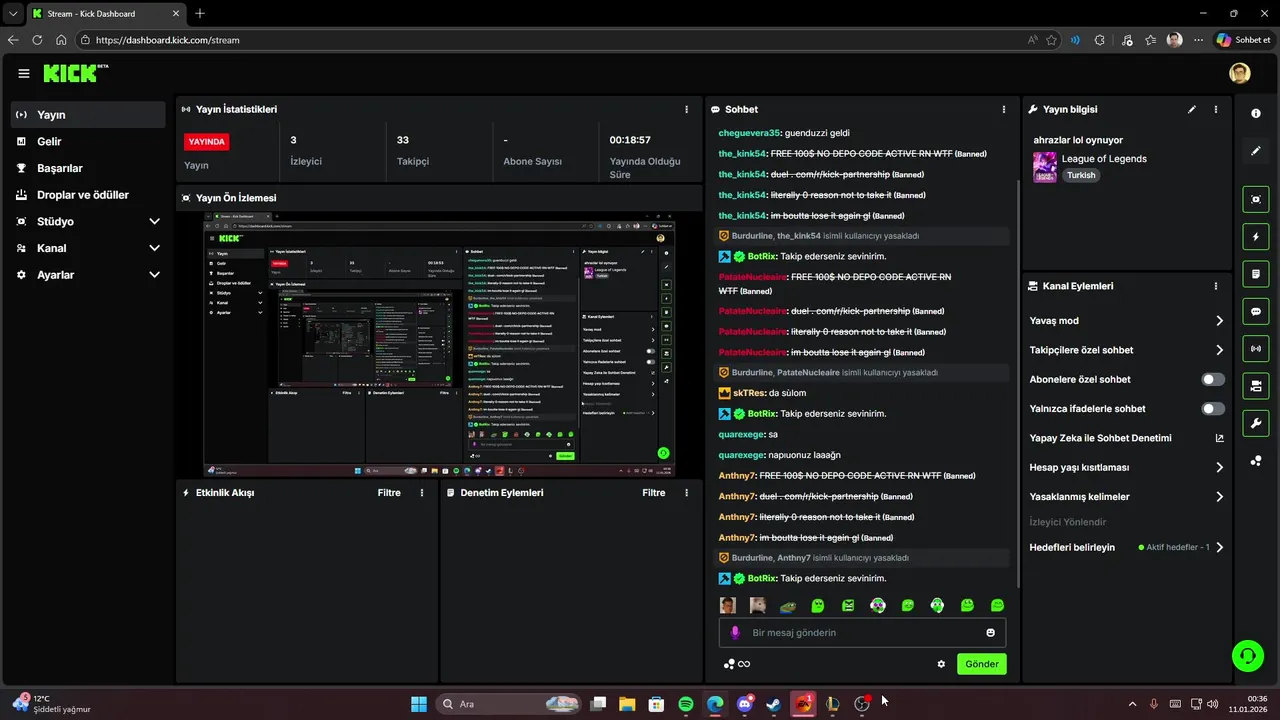Screen dimensions: 1280x720
Task: Open the Etkinlik Akışı Filtre dropdown
Action: click(x=389, y=493)
